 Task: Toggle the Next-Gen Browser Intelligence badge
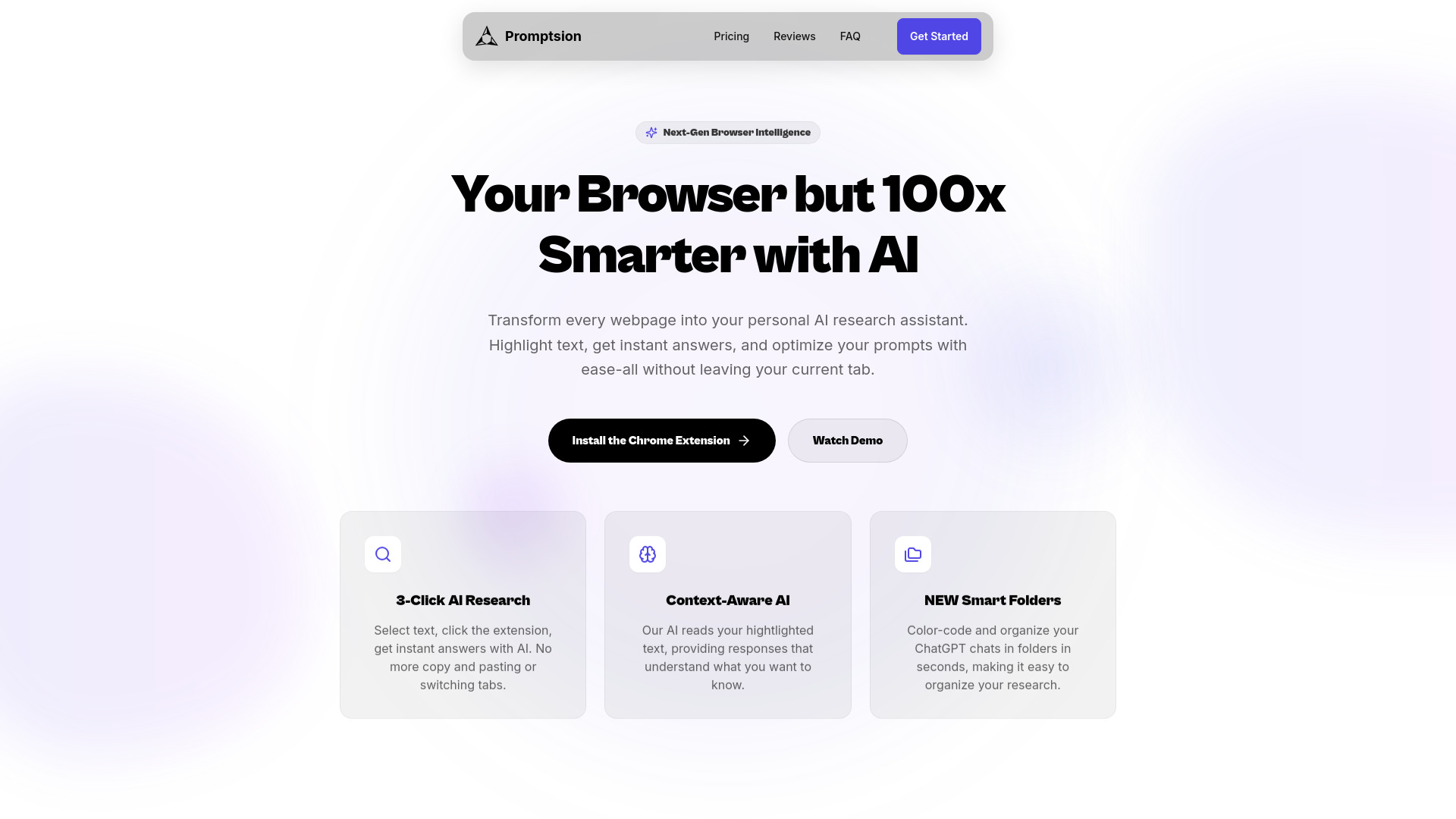click(727, 131)
